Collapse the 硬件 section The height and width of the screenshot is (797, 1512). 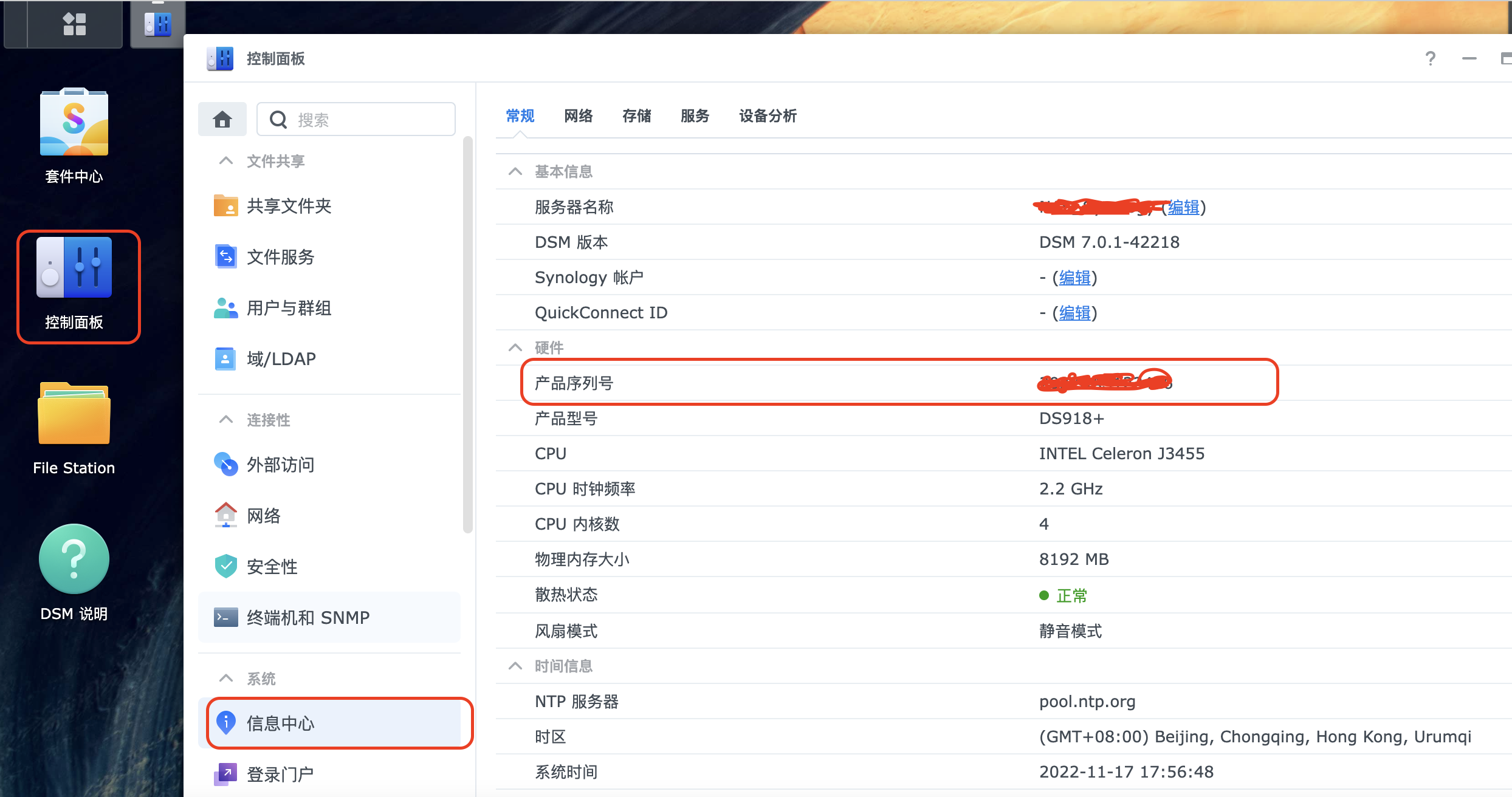pos(515,347)
